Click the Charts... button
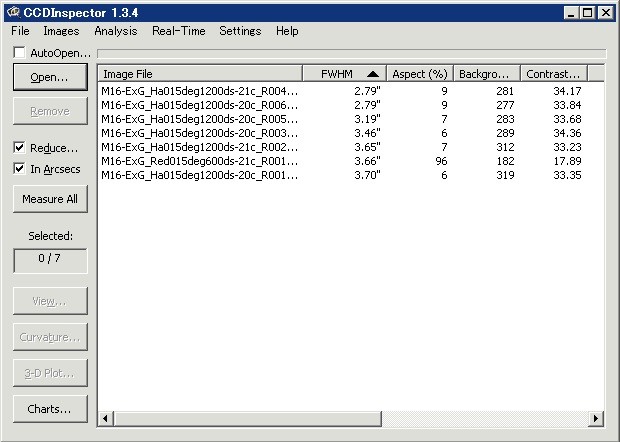The image size is (620, 442). click(50, 409)
